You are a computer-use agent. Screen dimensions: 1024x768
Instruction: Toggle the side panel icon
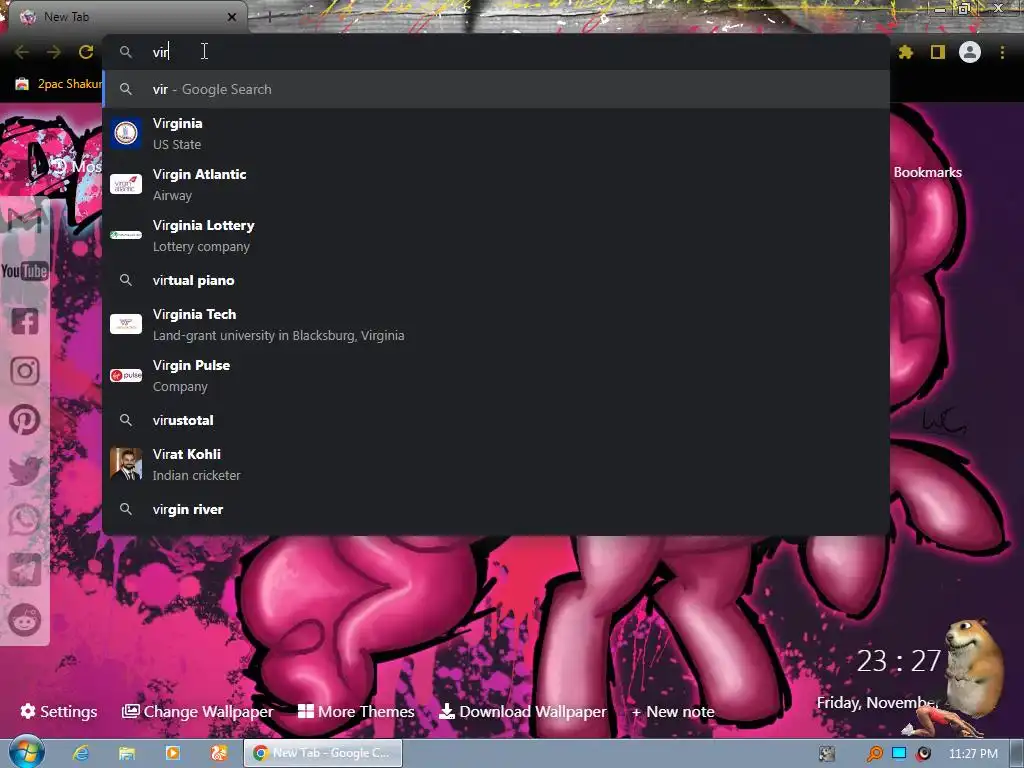pyautogui.click(x=938, y=52)
